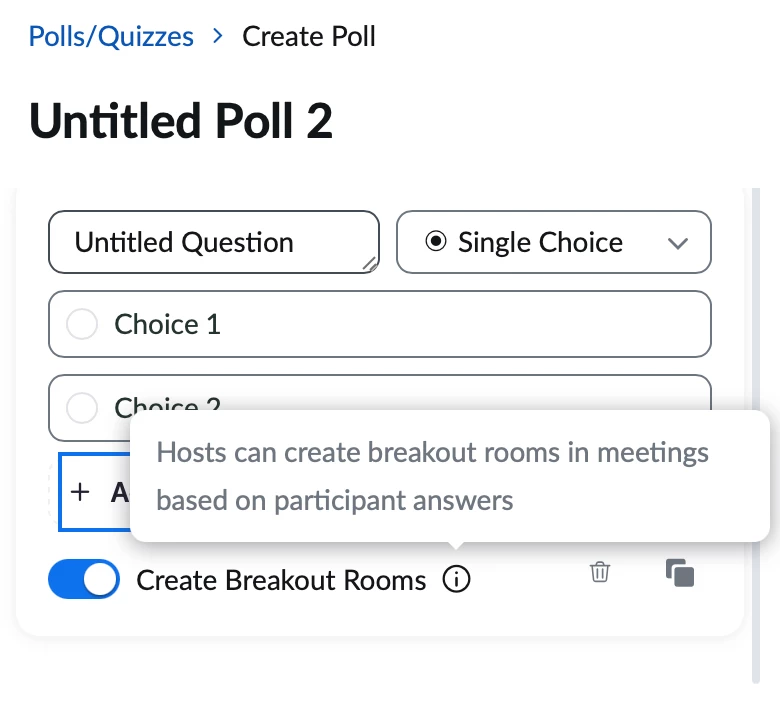This screenshot has height=724, width=780.
Task: Click the Create Poll breadcrumb item
Action: point(309,37)
